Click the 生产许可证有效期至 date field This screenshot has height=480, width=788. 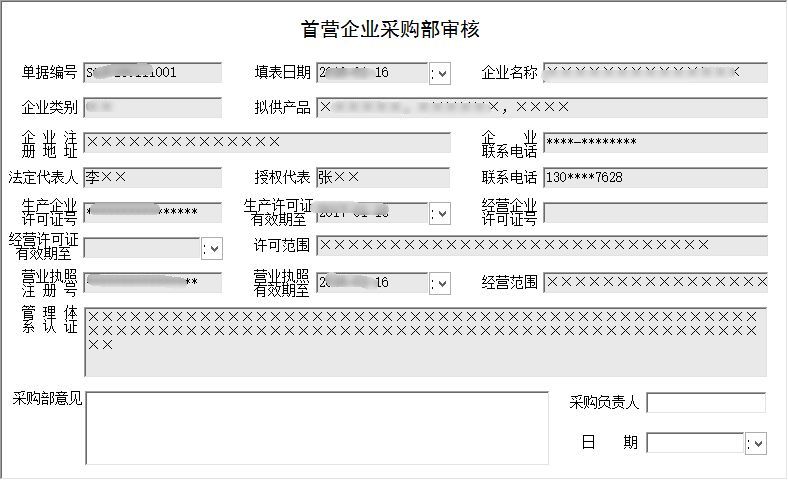pos(372,212)
